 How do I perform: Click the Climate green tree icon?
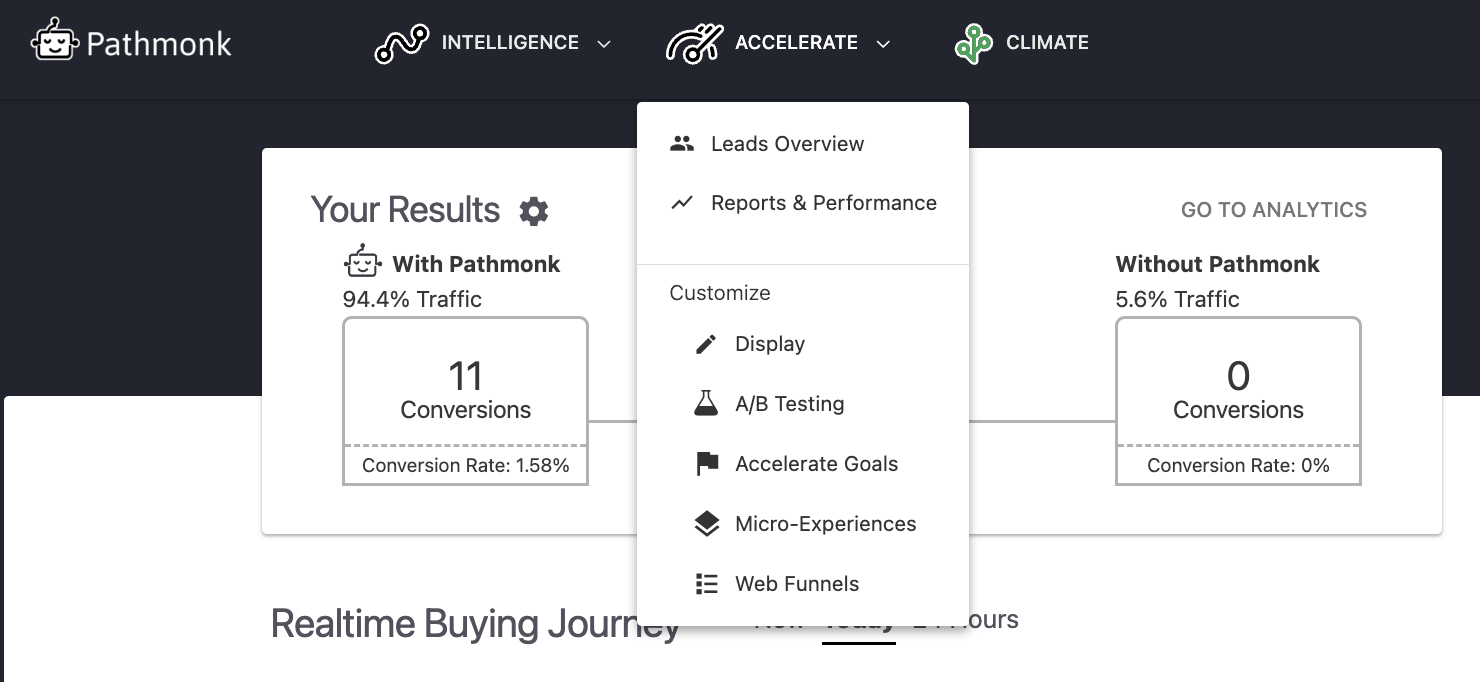click(973, 43)
